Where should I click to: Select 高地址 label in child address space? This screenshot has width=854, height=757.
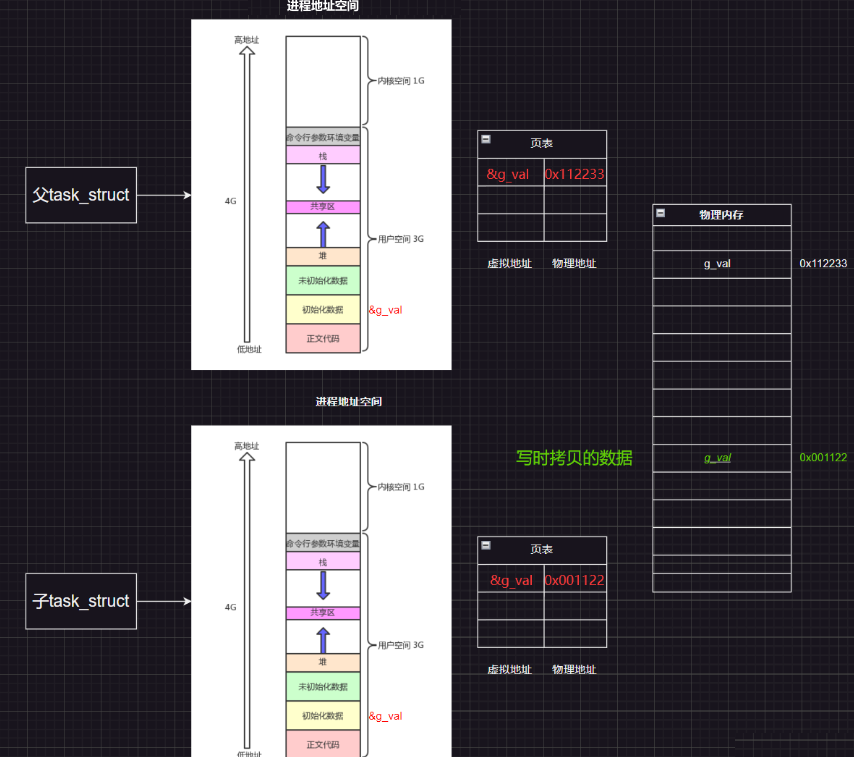[x=247, y=446]
